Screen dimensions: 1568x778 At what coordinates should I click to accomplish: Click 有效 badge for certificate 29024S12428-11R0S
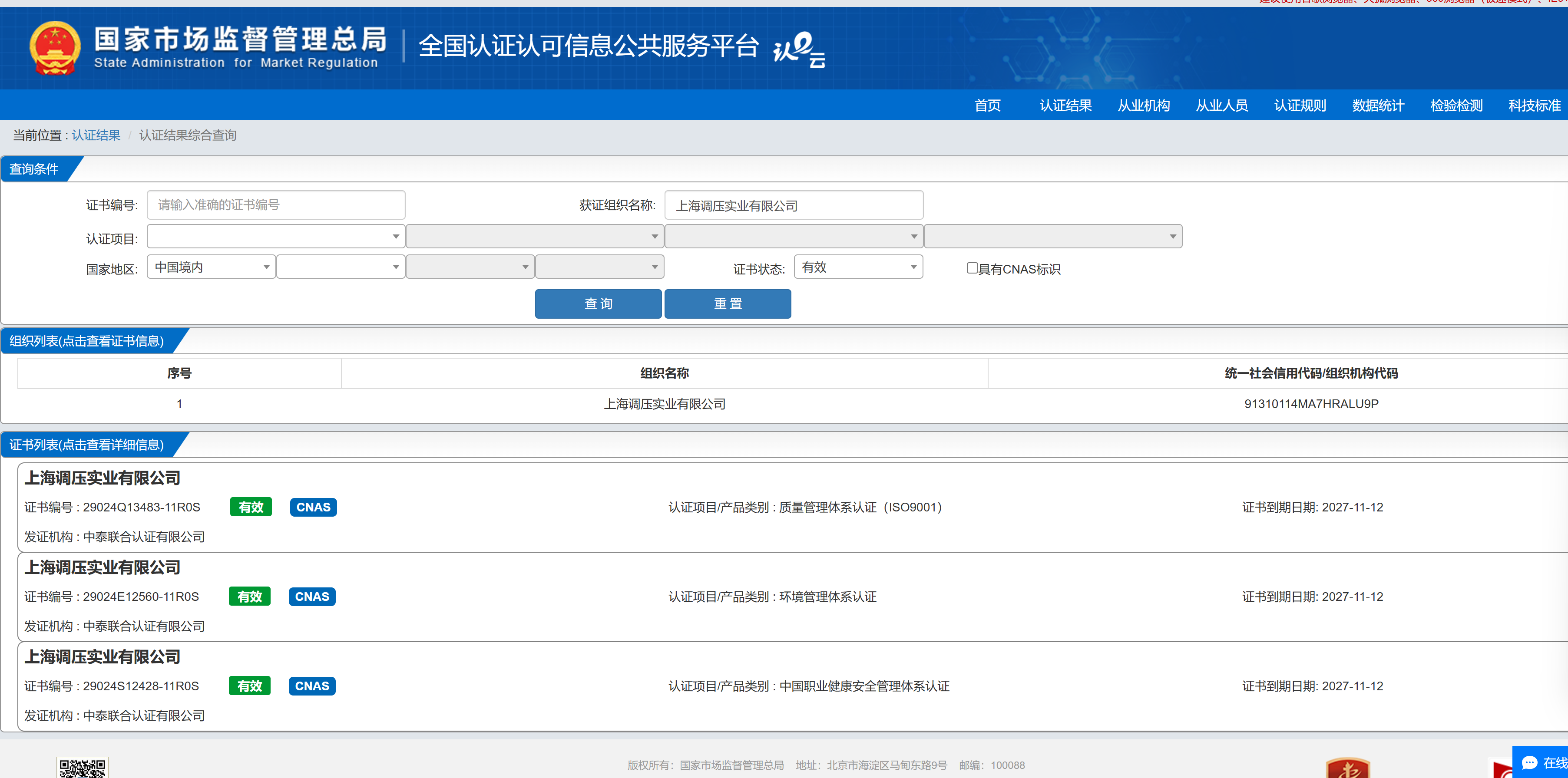click(250, 686)
